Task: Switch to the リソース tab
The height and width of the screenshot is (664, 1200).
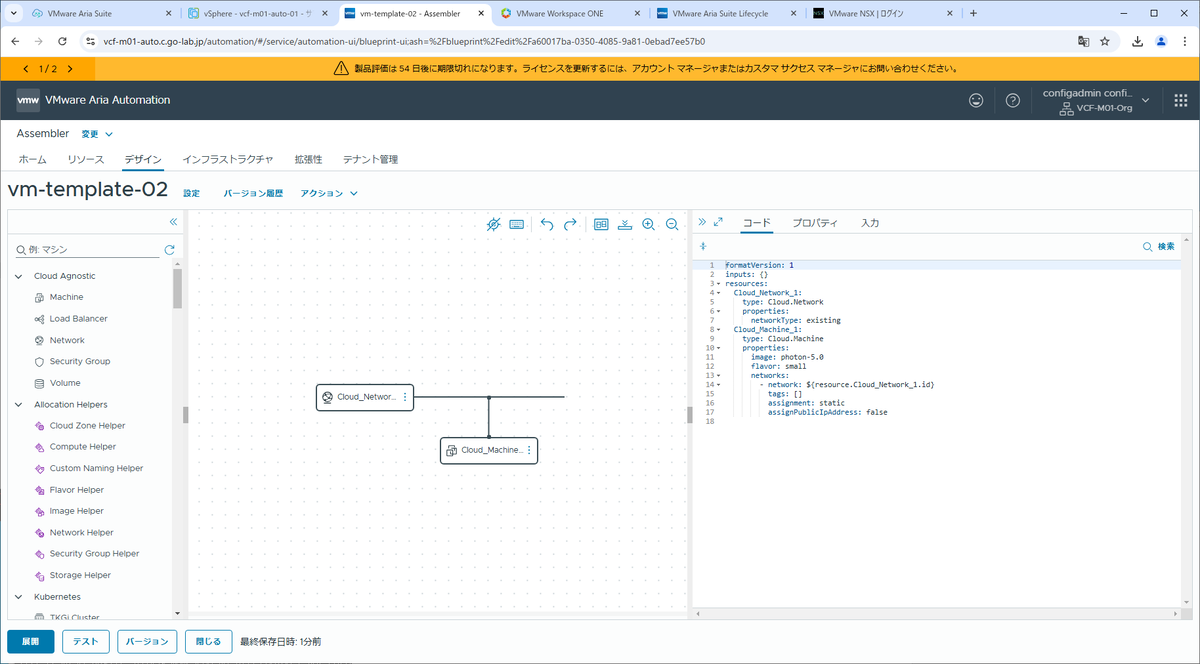Action: pos(86,159)
